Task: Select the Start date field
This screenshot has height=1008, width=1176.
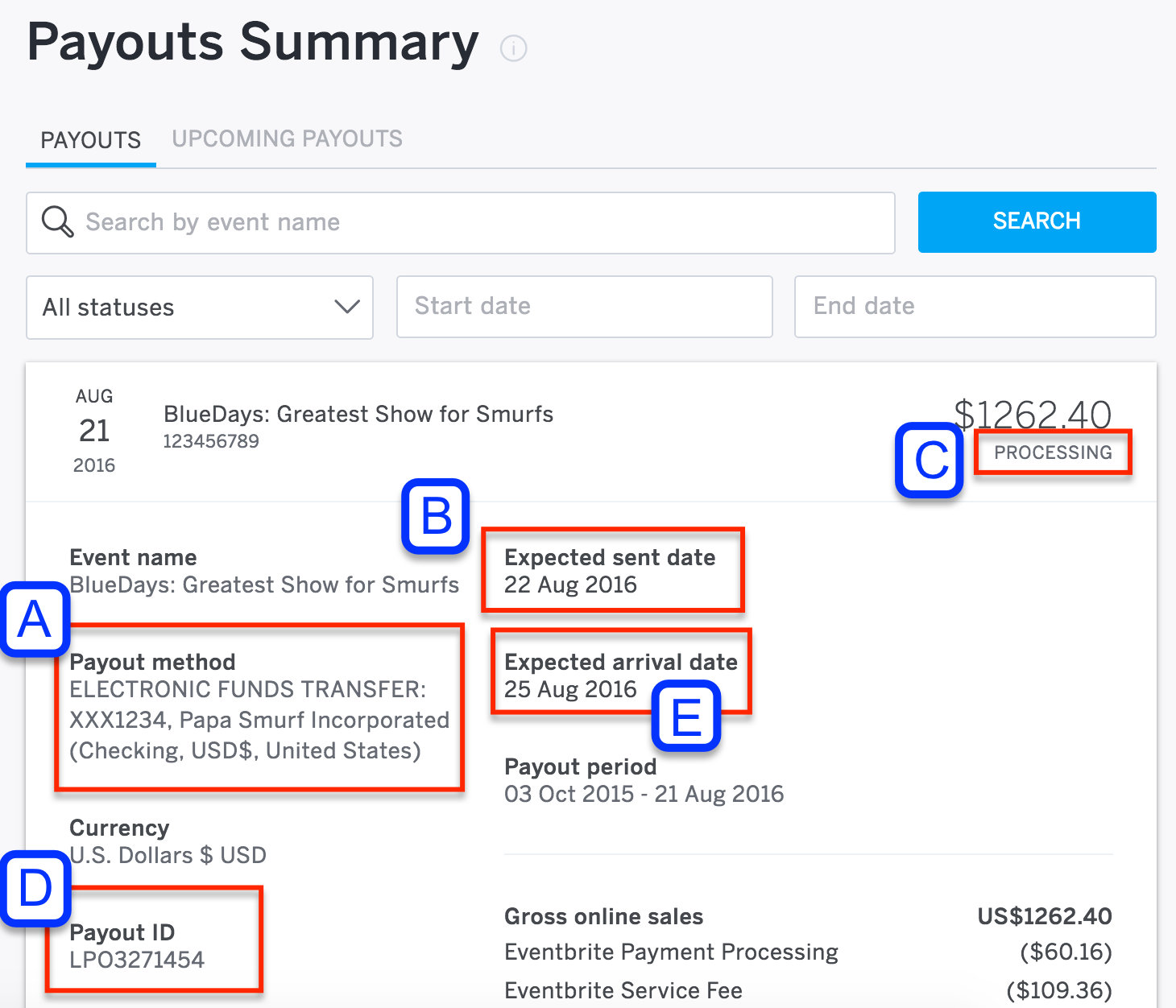Action: click(584, 307)
